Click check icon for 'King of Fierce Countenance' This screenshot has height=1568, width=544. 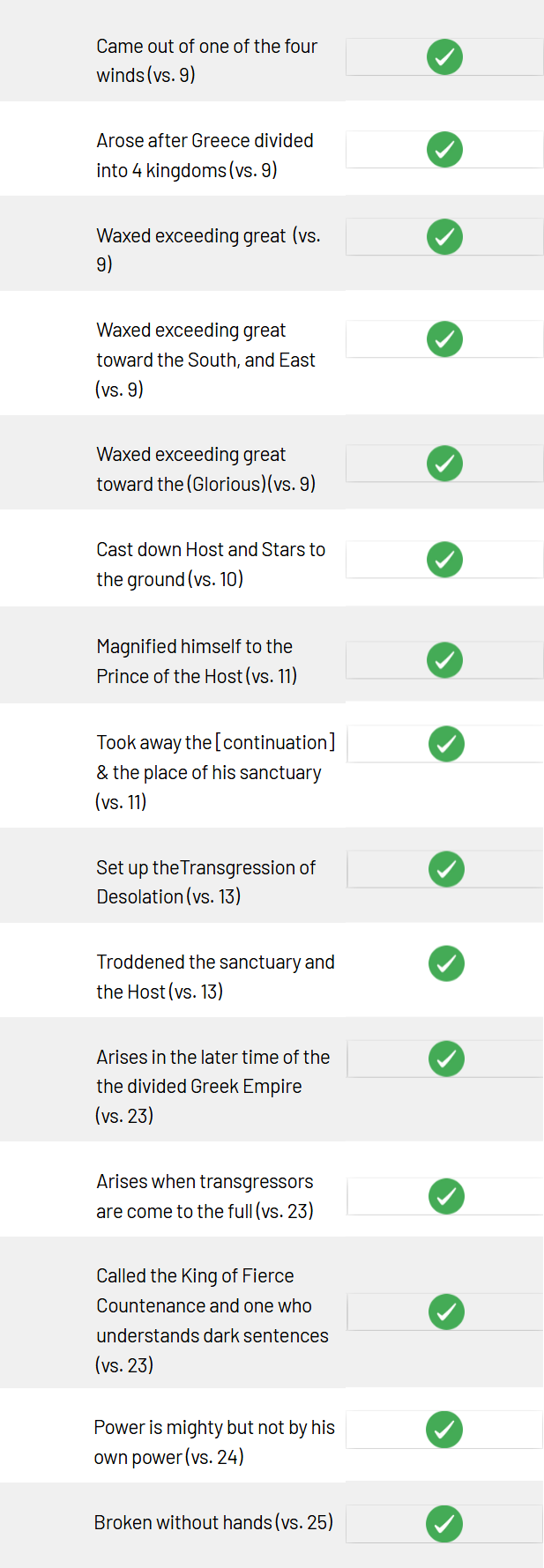(446, 1312)
